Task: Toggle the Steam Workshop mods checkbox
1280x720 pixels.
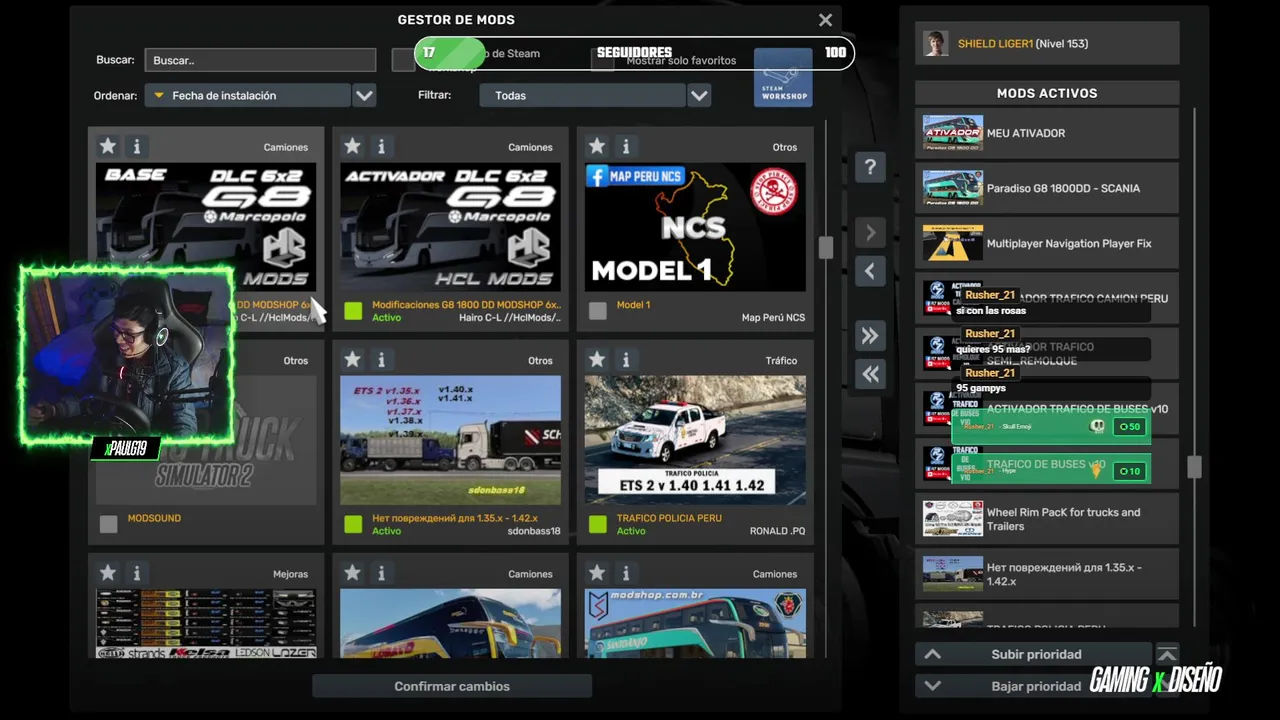Action: coord(403,60)
